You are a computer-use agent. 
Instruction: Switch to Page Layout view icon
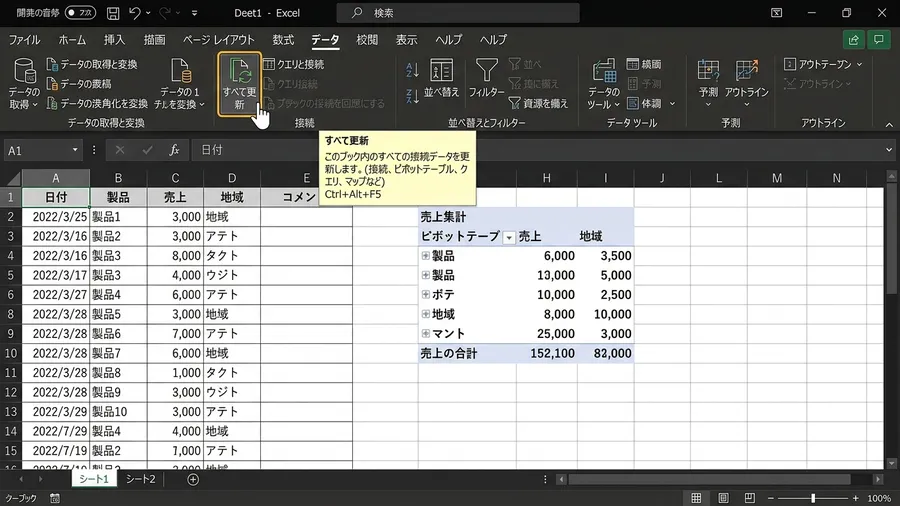[723, 498]
